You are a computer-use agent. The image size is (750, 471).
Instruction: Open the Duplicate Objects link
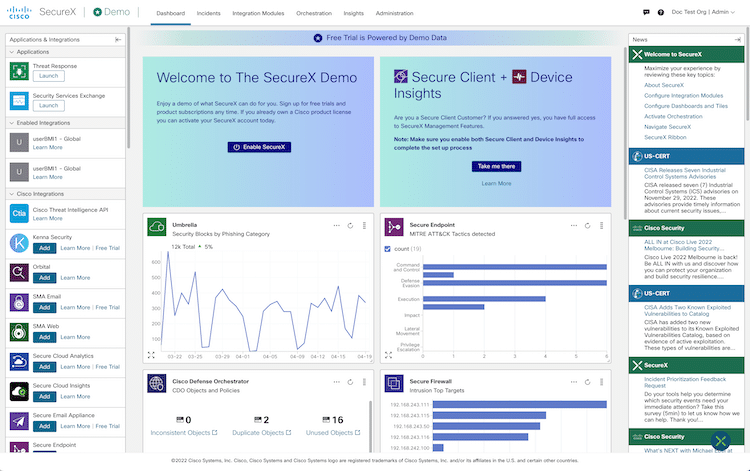(262, 433)
